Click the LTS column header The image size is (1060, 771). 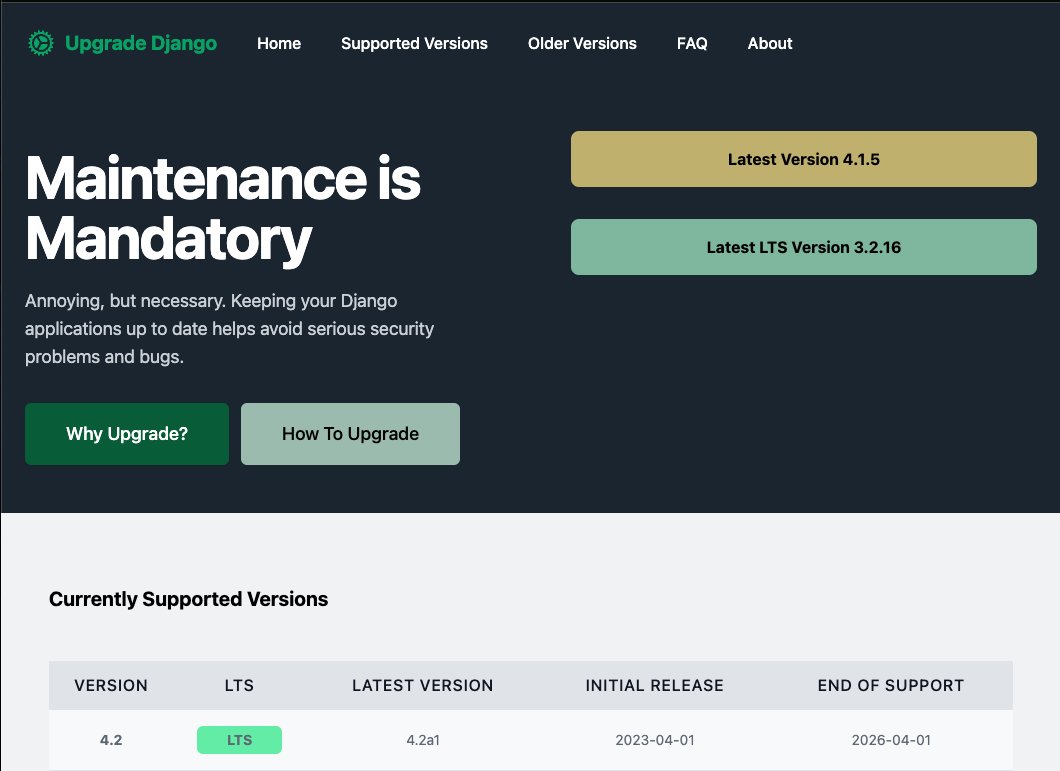pos(239,686)
